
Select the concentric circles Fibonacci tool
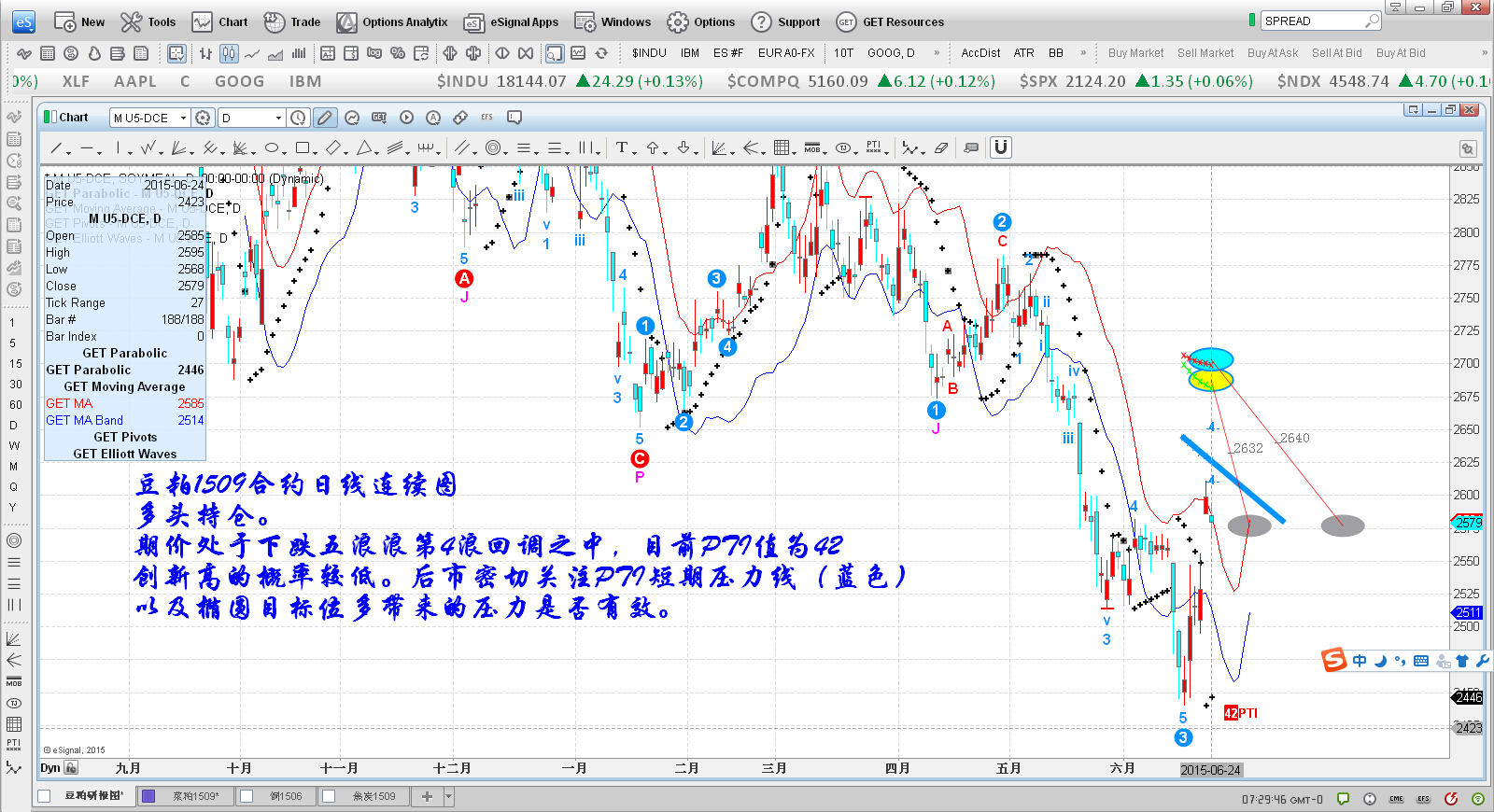coord(493,147)
